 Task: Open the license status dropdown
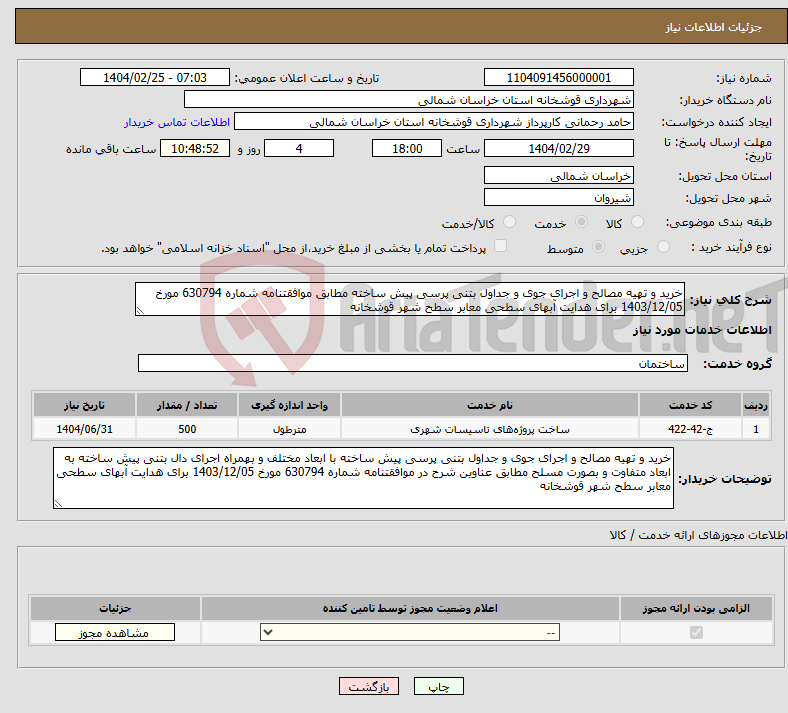pos(410,632)
